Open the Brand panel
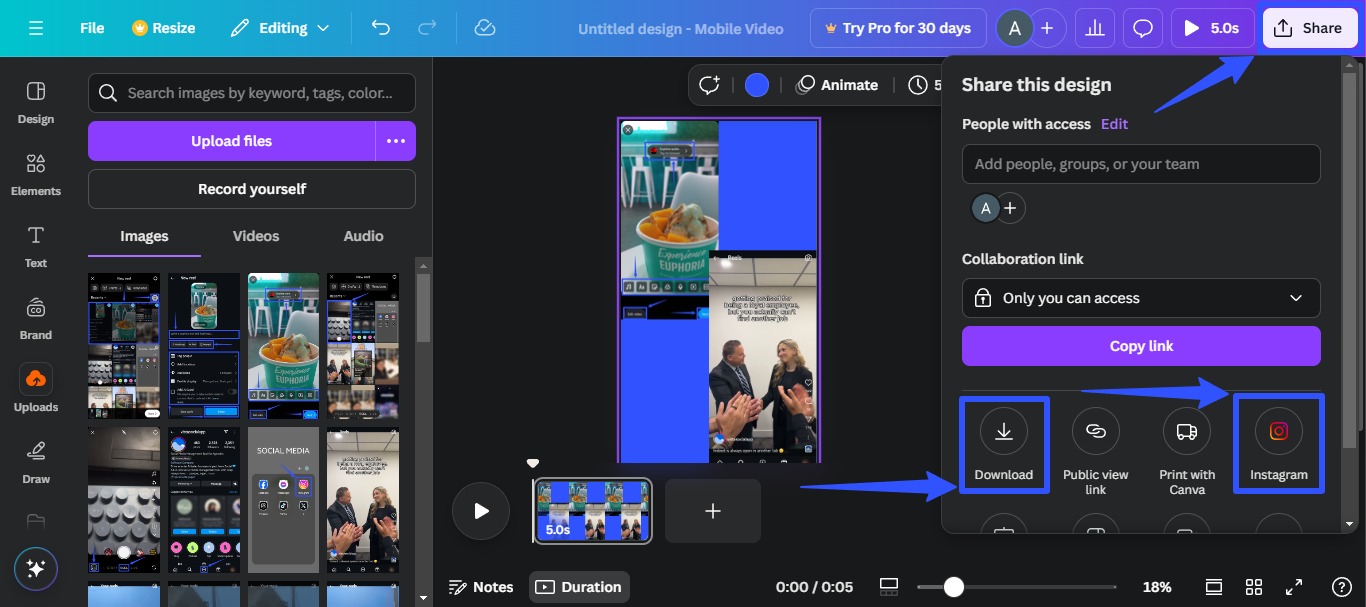The image size is (1366, 607). point(35,318)
